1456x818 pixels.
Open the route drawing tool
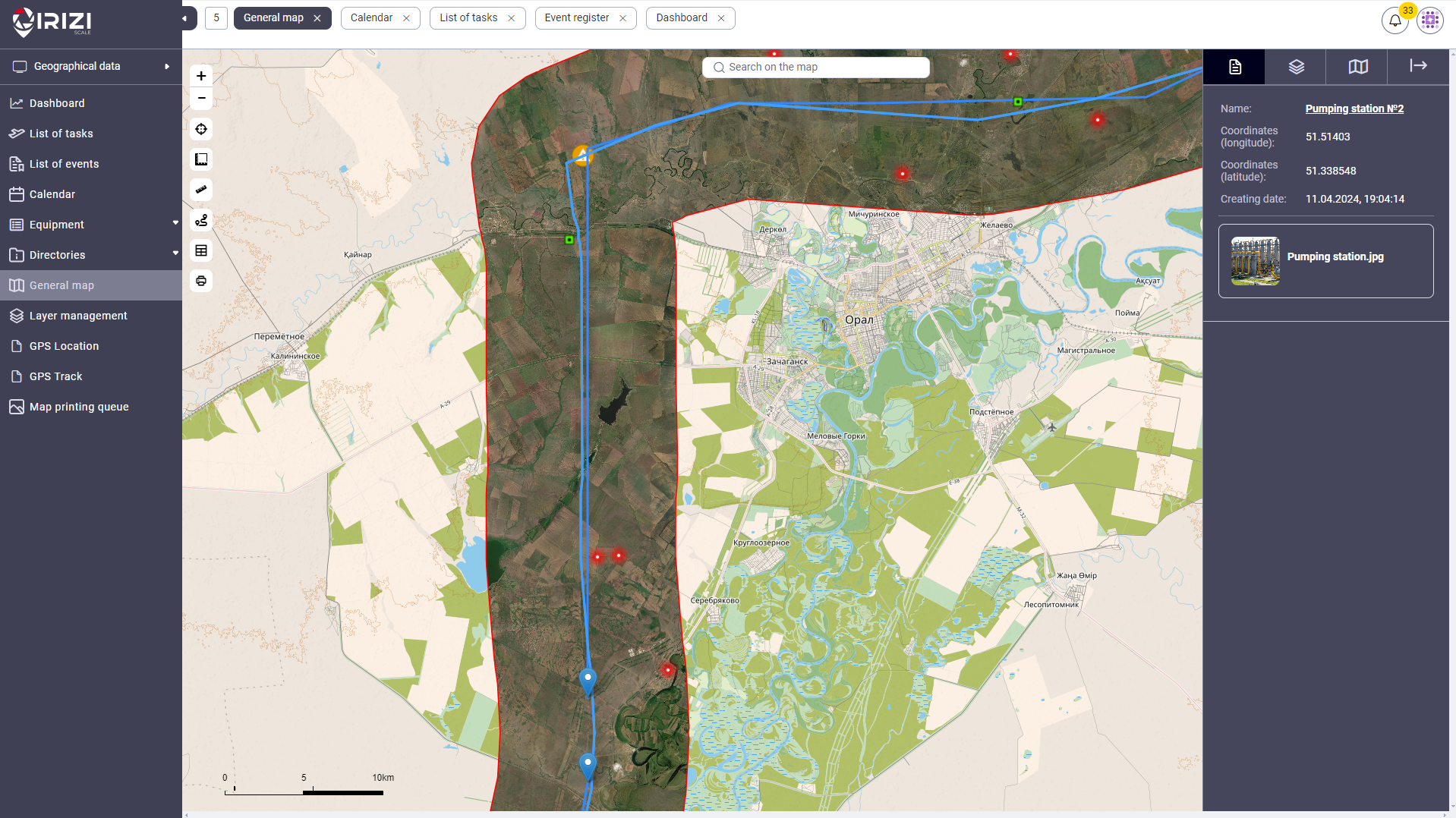pos(201,220)
